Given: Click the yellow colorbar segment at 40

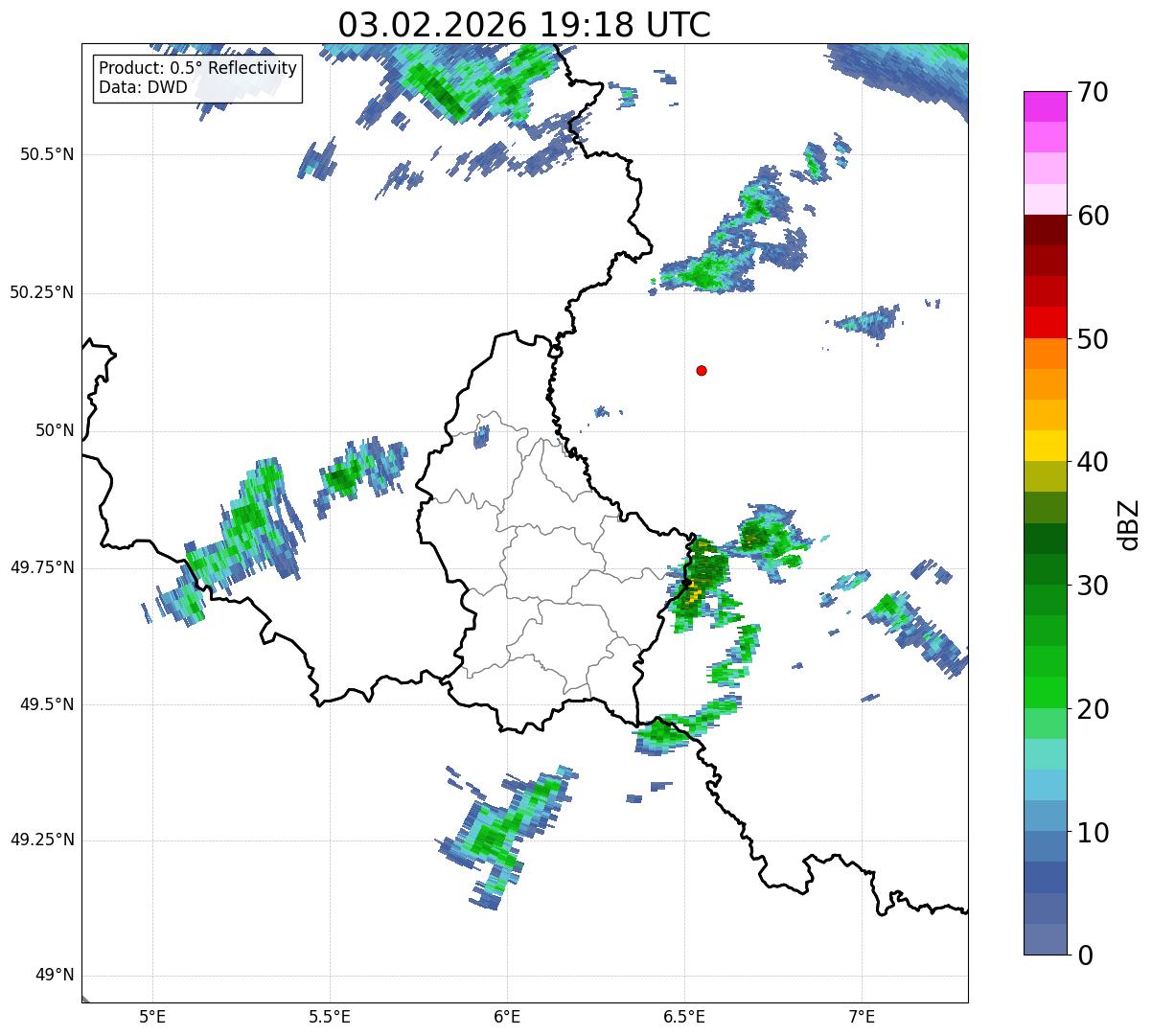Looking at the screenshot, I should (x=1046, y=446).
